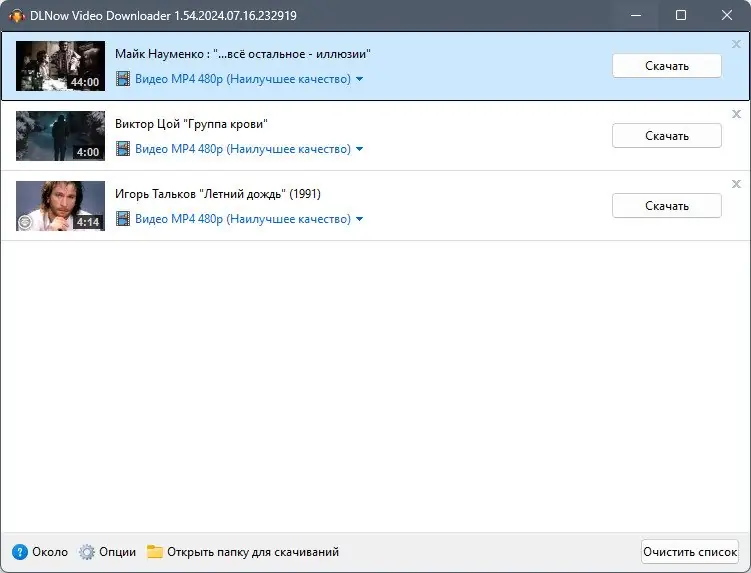Click the film icon in the Виктор Цой row

123,149
